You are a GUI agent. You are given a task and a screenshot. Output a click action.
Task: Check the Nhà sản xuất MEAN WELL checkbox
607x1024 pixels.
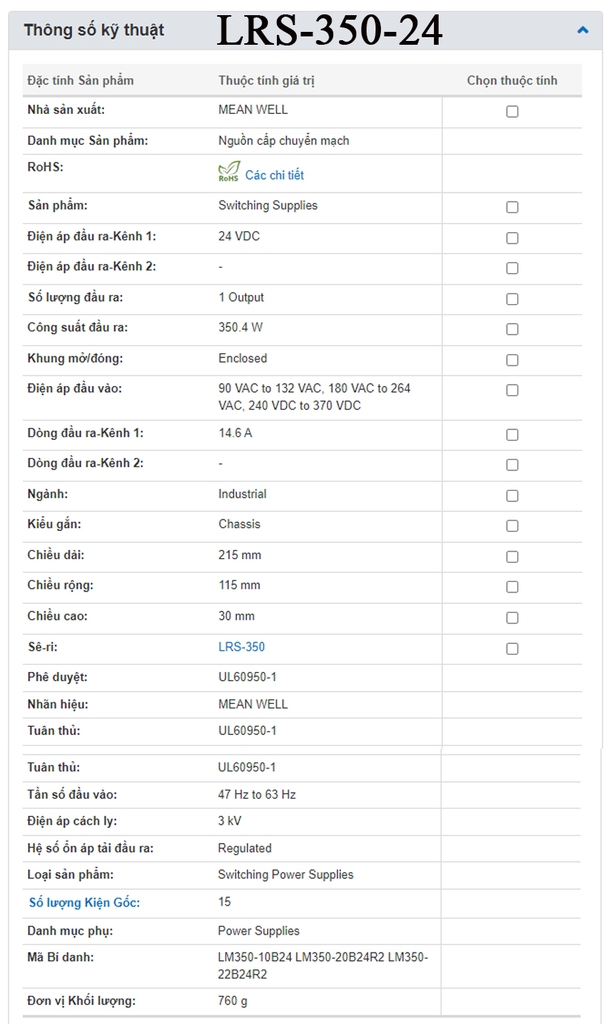click(x=512, y=112)
